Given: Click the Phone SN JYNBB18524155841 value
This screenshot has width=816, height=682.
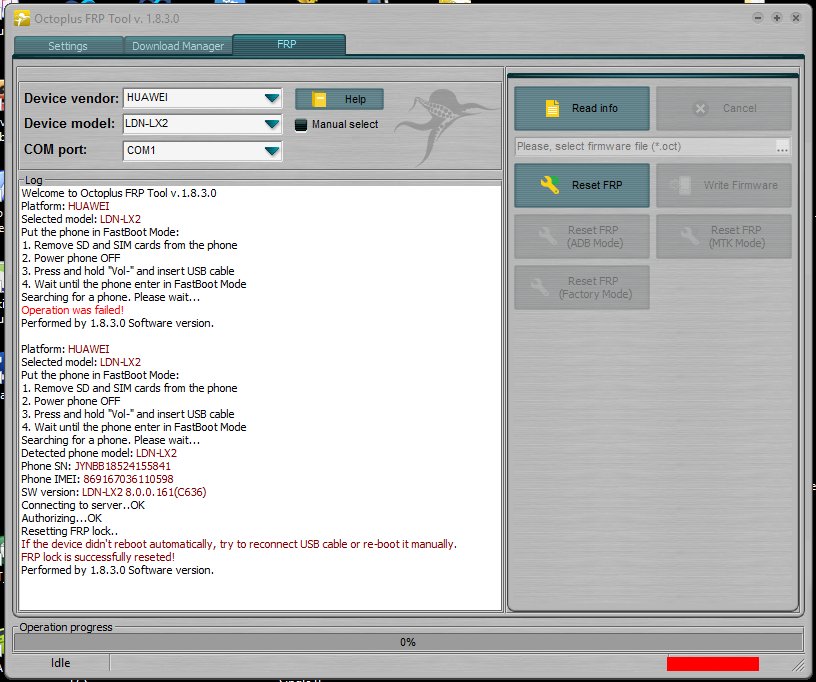Looking at the screenshot, I should 122,466.
